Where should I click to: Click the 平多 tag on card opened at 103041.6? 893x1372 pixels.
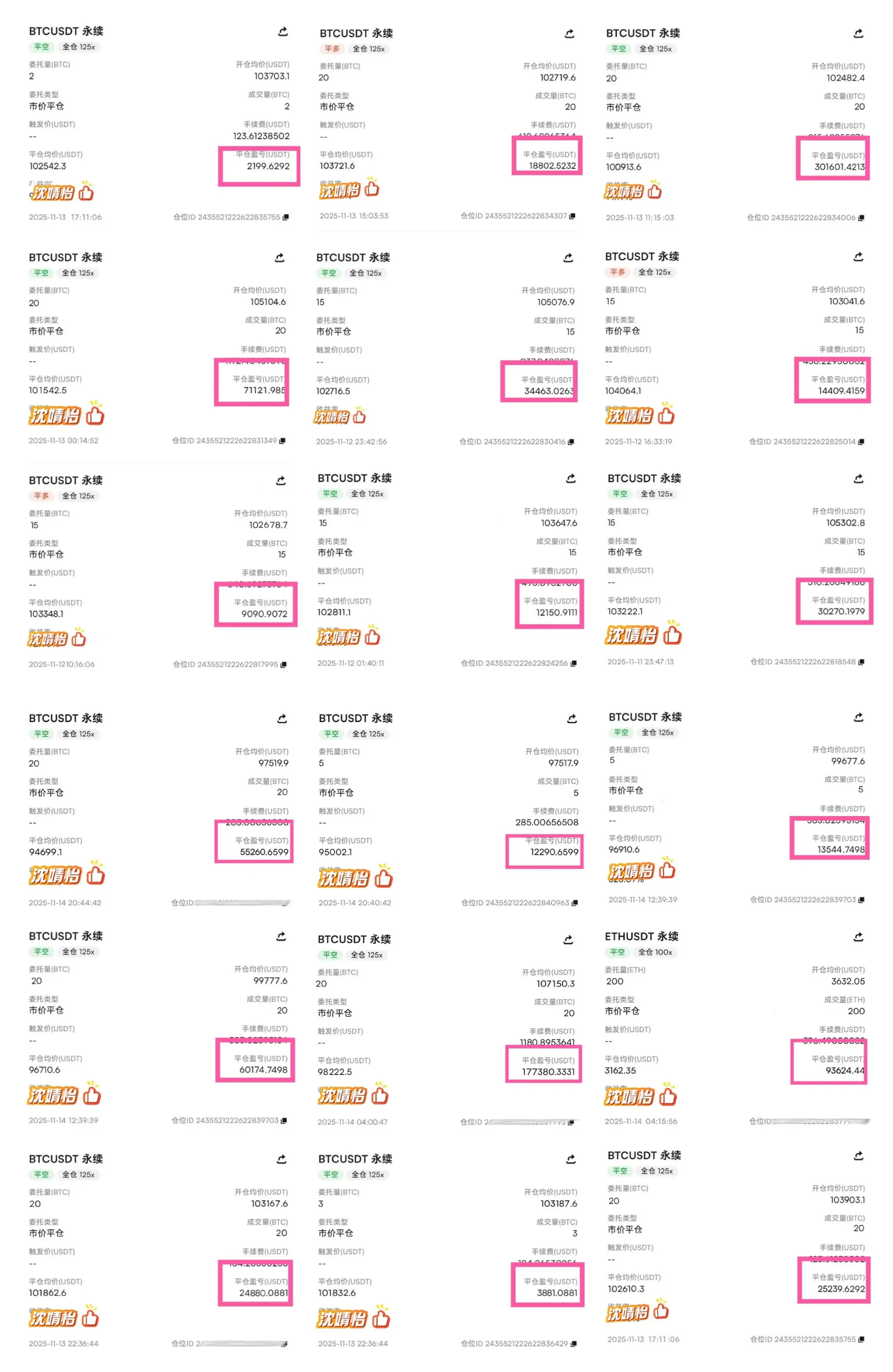[617, 272]
